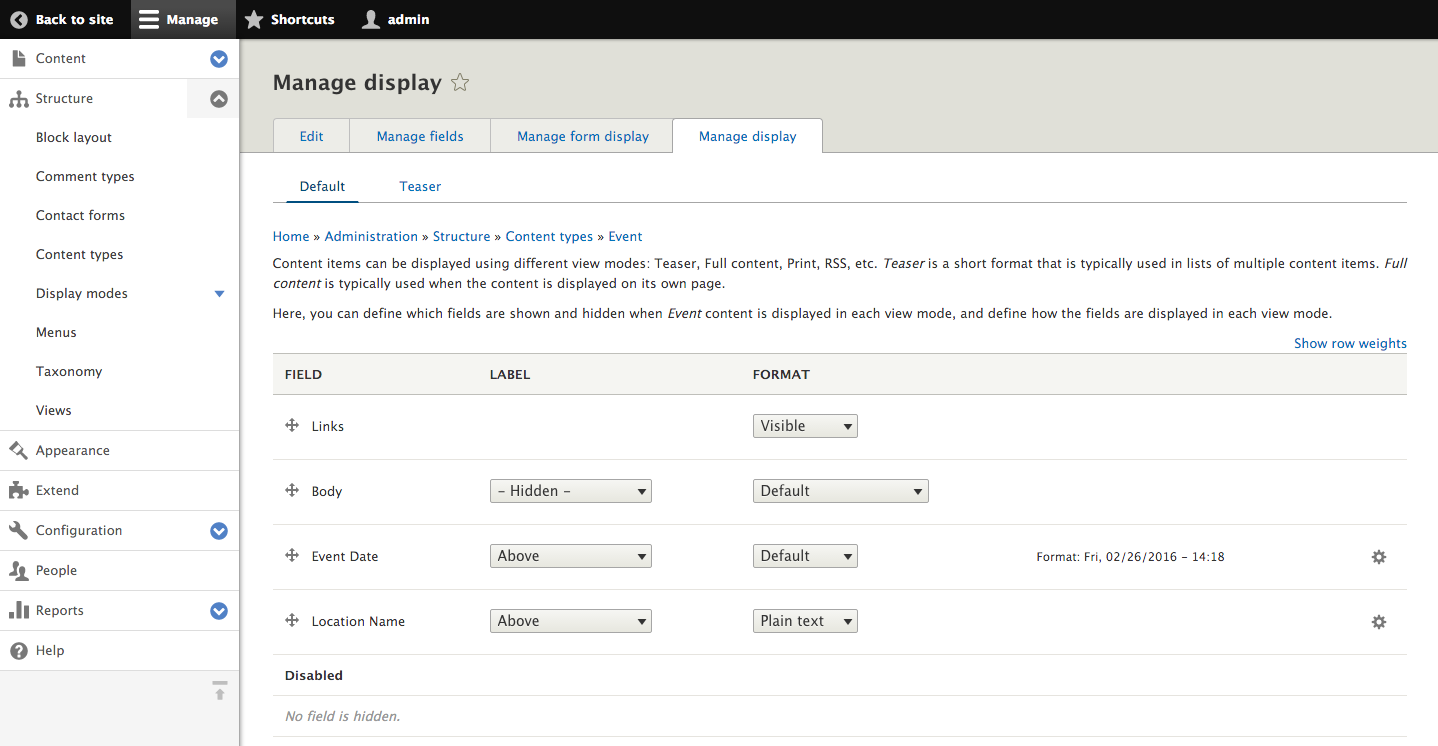This screenshot has width=1438, height=746.
Task: Click the drag handle next to Body field
Action: click(291, 490)
